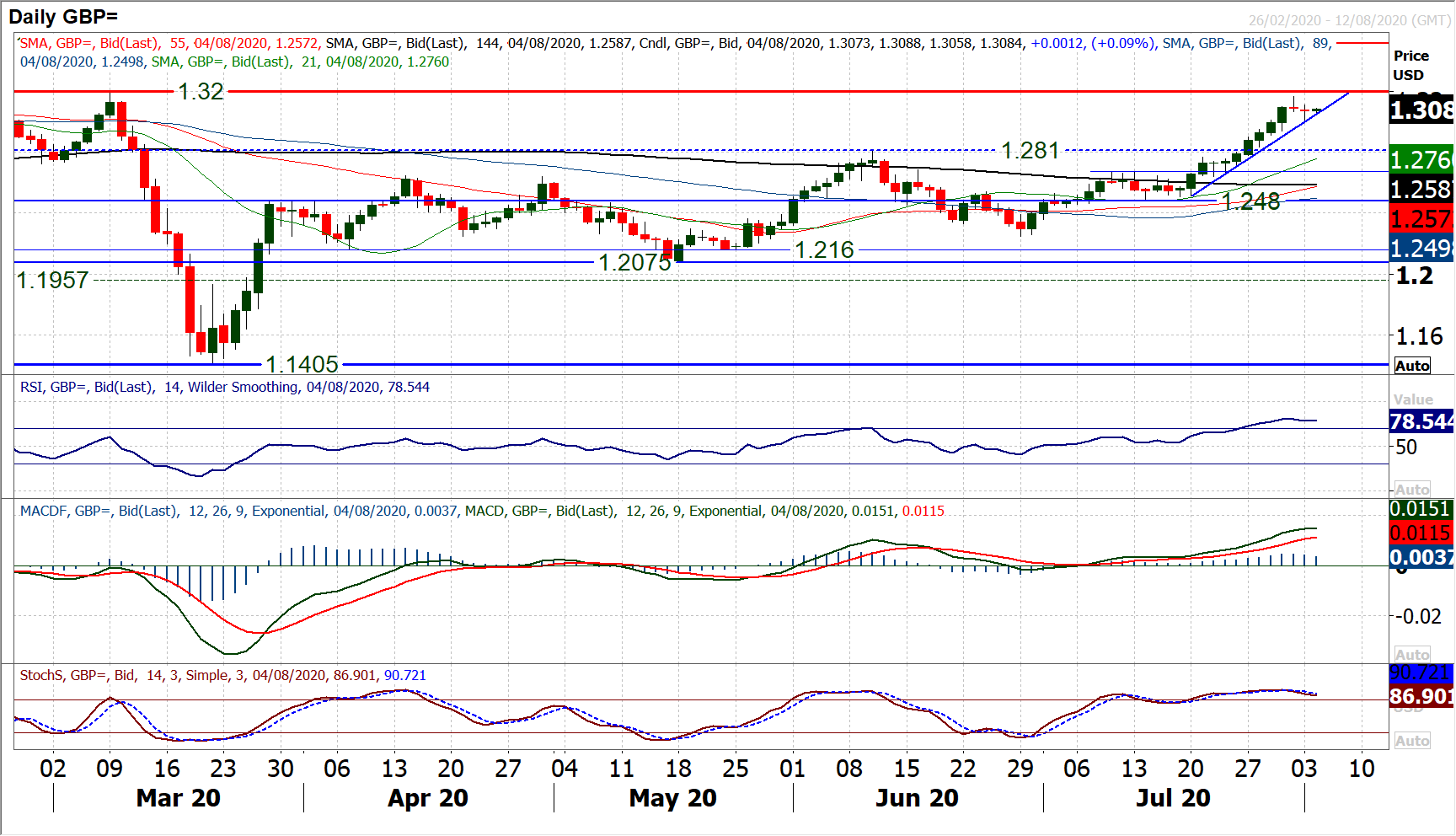Select the Mar 20 month label on the time axis

click(x=178, y=798)
